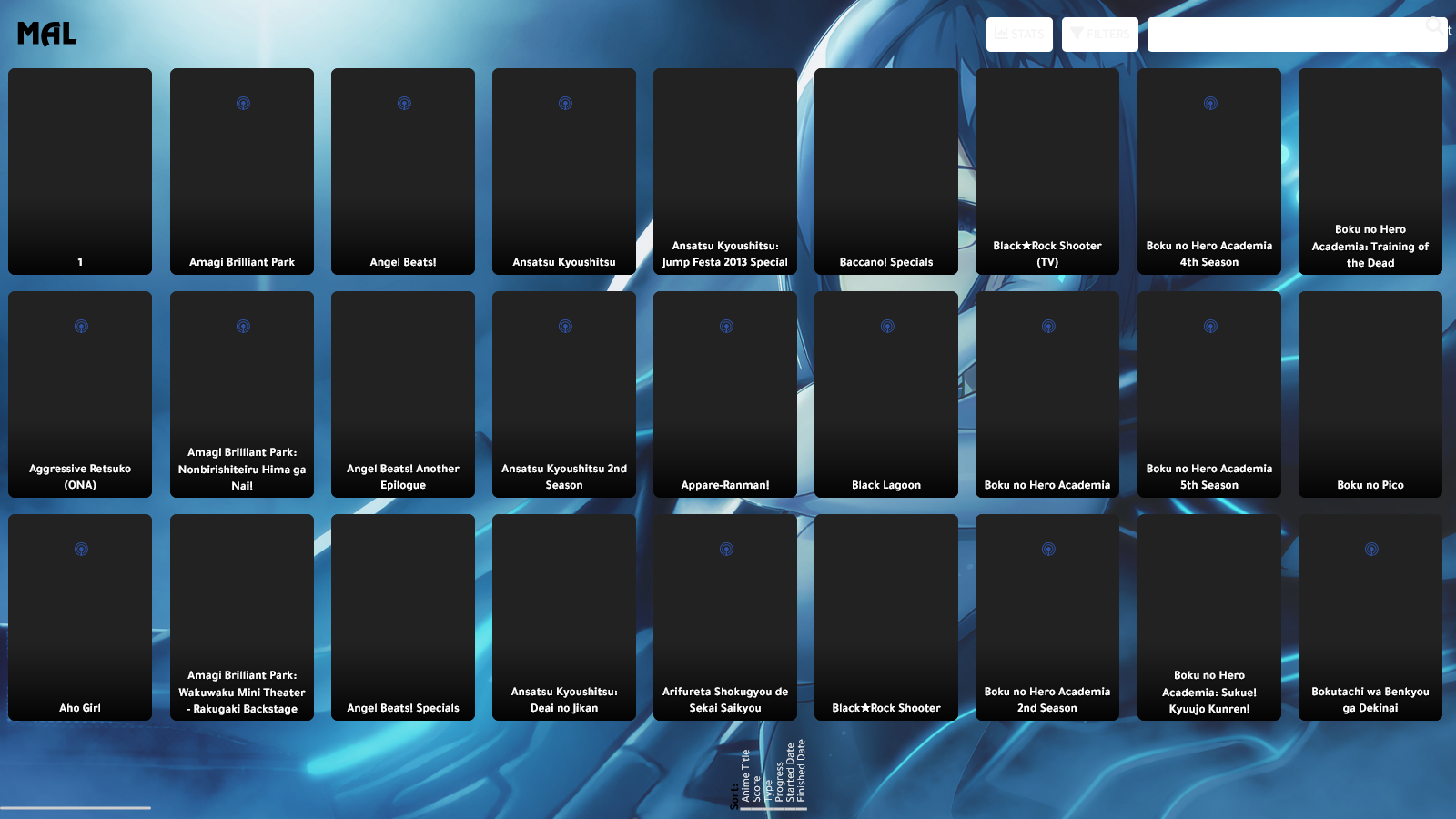Screen dimensions: 1456x819
Task: Click the broadcast icon on Angel Beats! card
Action: click(x=404, y=104)
